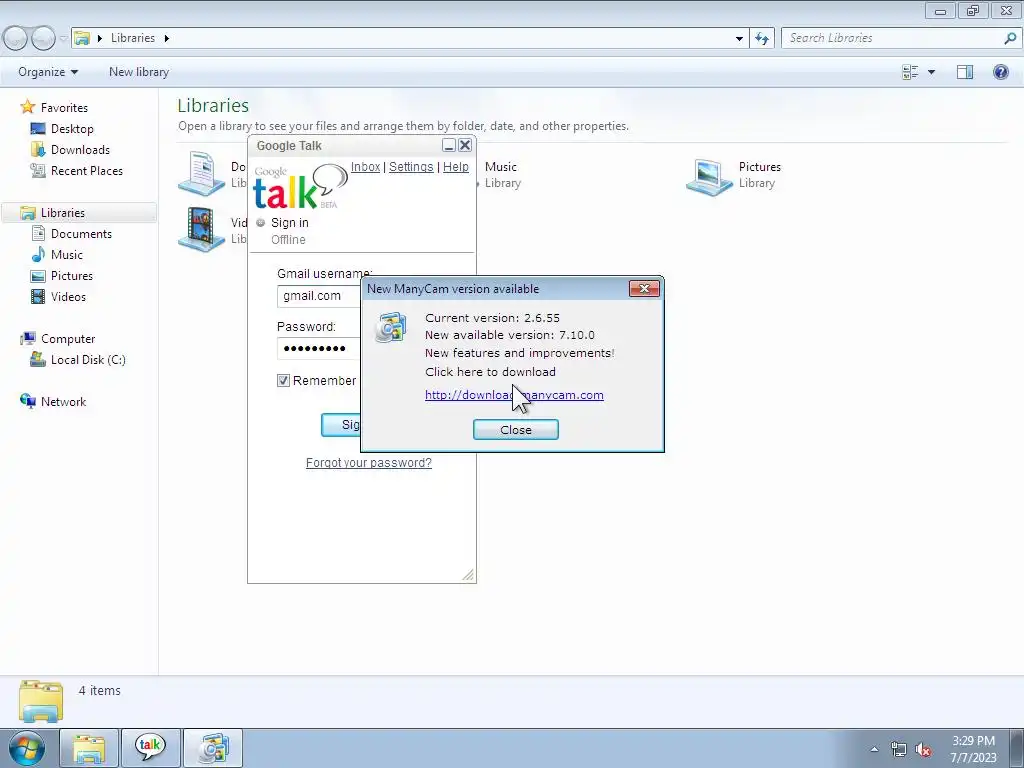Viewport: 1024px width, 768px height.
Task: Close the Google Talk window
Action: (x=465, y=145)
